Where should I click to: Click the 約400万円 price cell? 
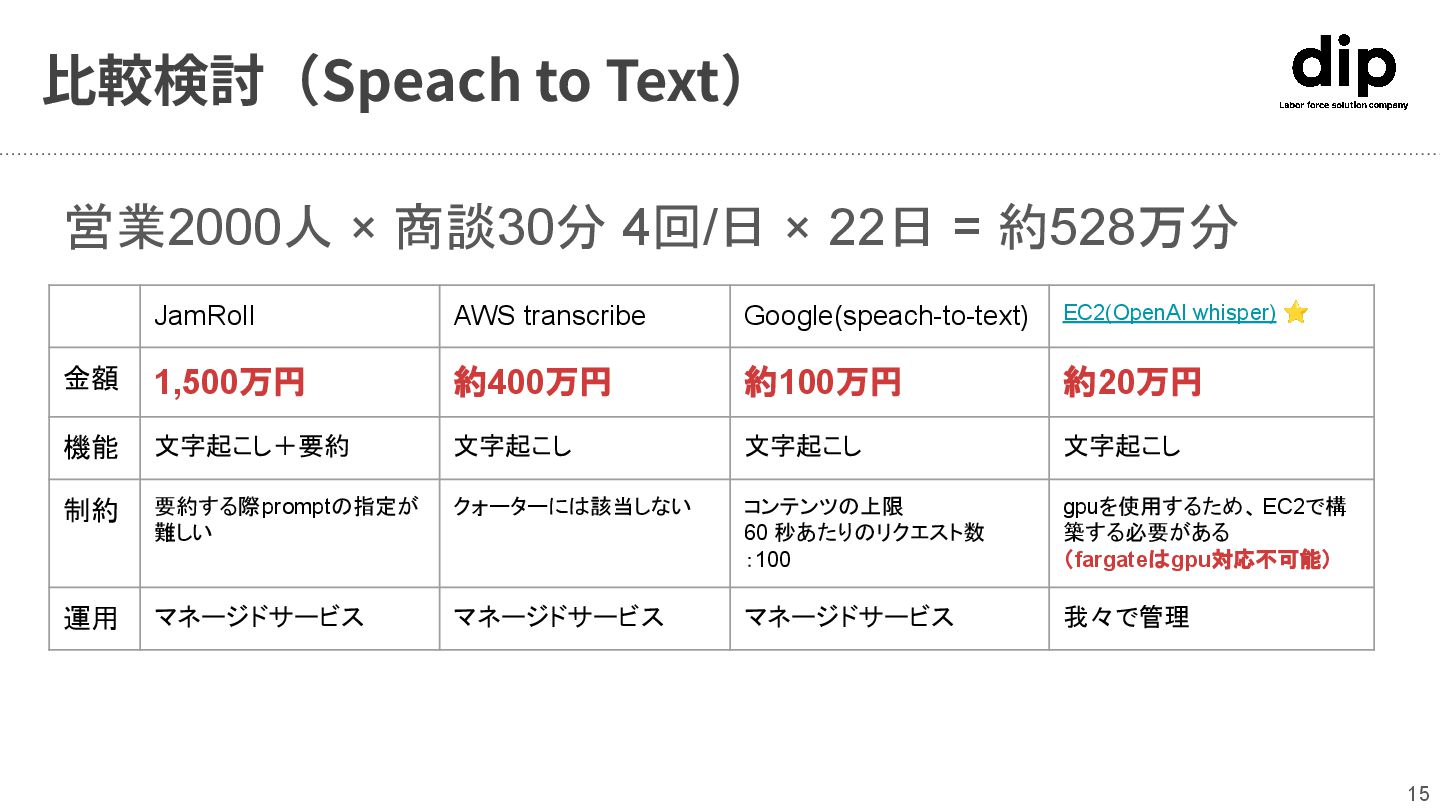tap(584, 383)
